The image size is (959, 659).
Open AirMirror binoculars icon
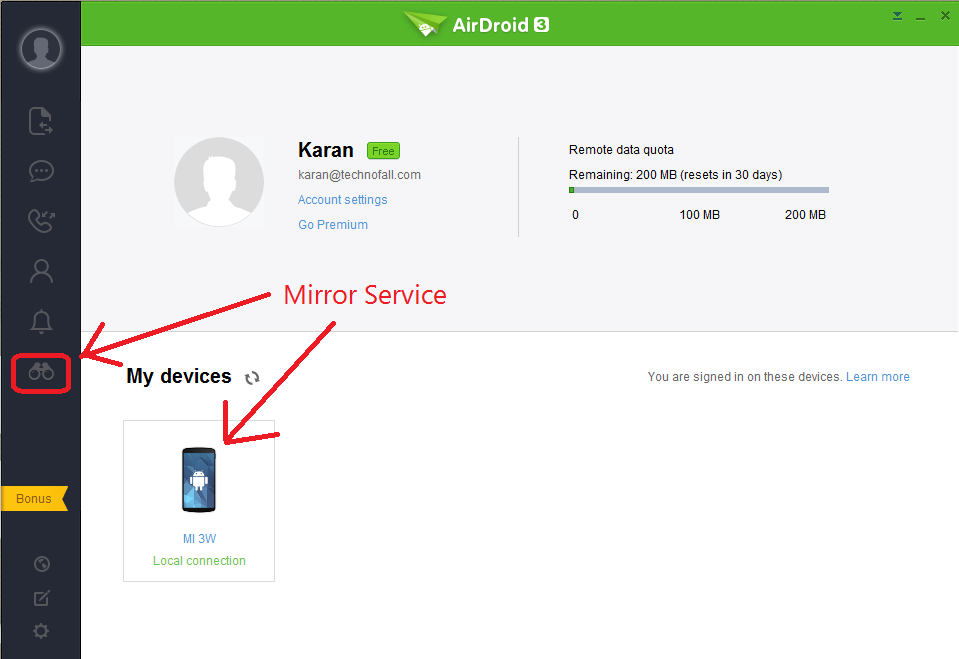click(41, 371)
